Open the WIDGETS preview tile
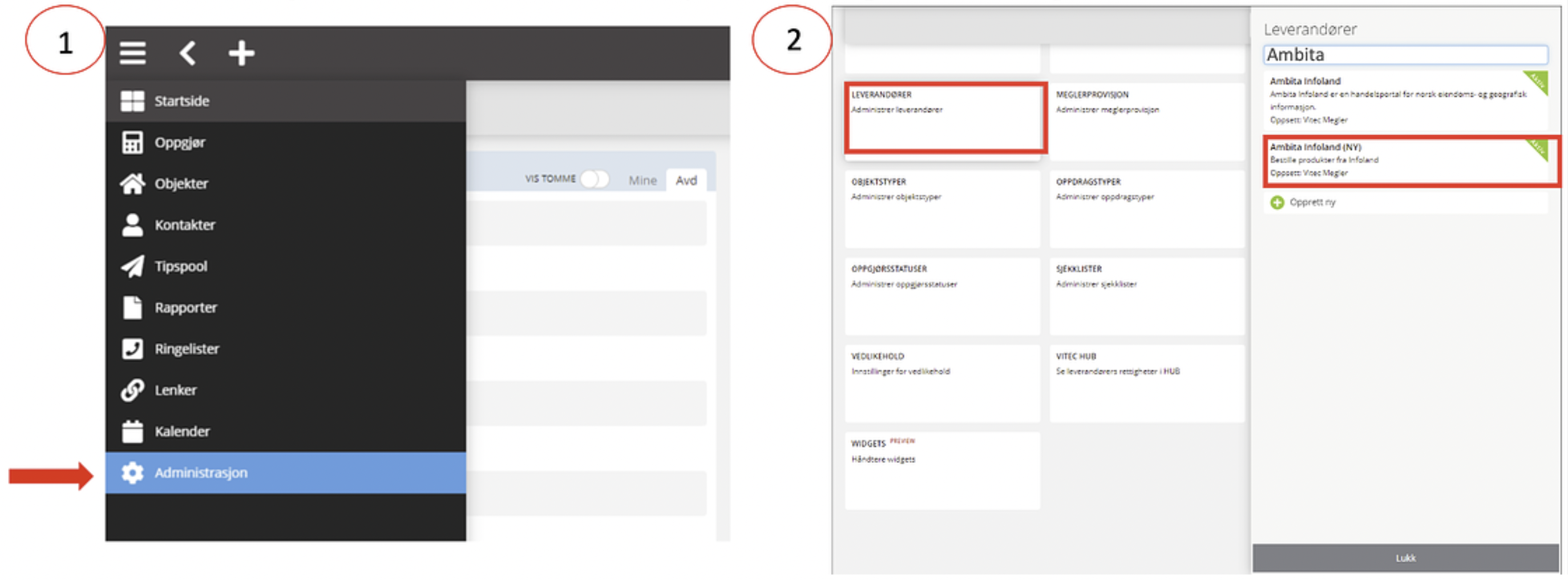 [942, 471]
